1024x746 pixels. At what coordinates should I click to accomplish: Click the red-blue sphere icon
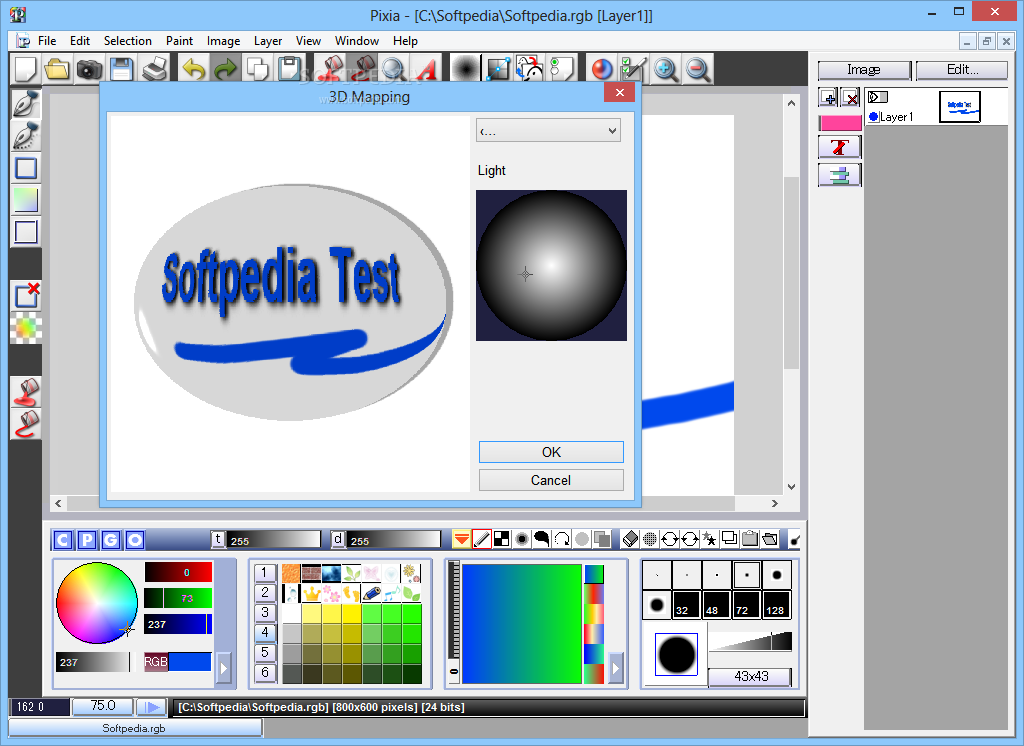click(x=601, y=69)
